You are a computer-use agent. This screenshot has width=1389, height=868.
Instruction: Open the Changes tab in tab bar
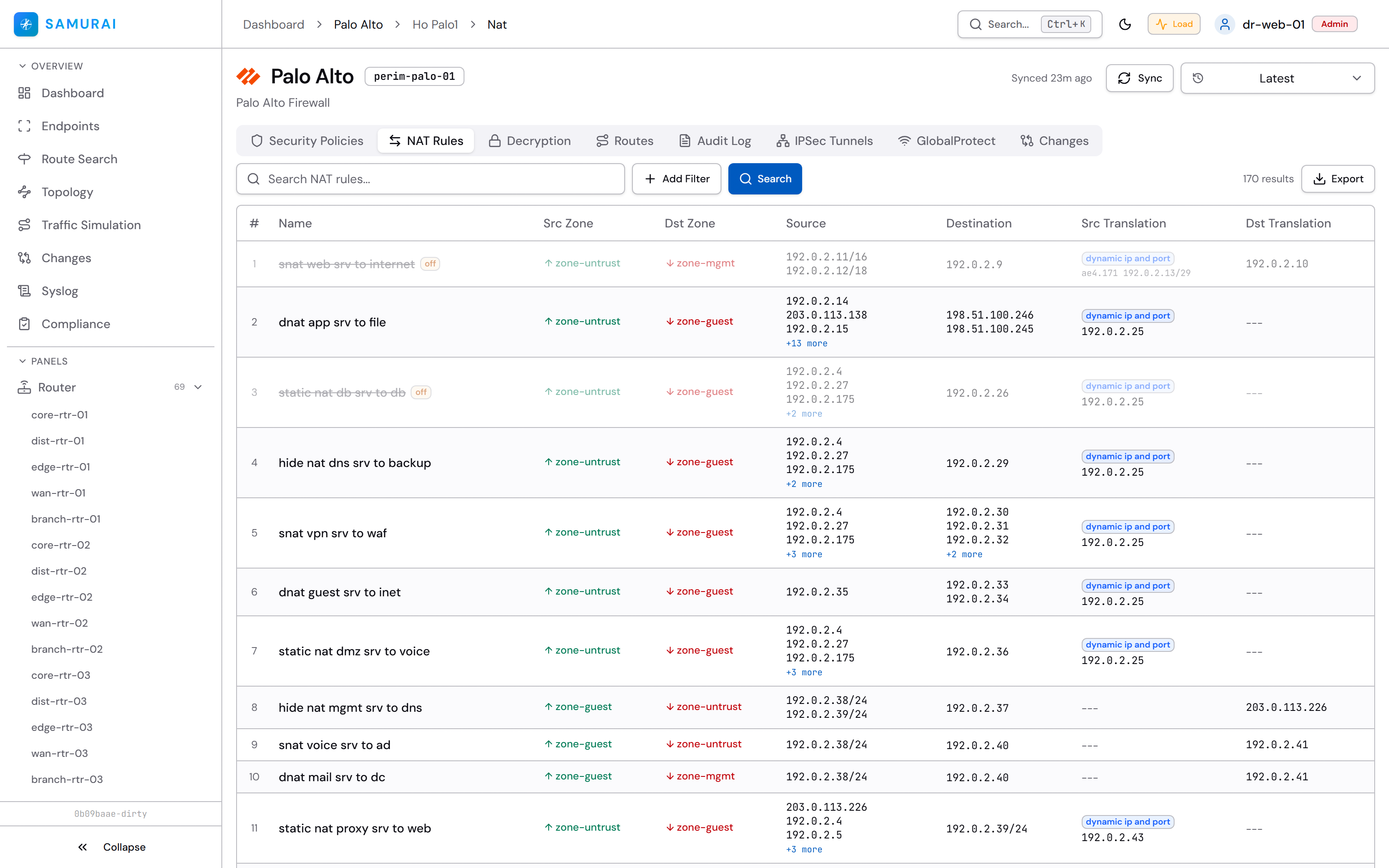tap(1054, 141)
